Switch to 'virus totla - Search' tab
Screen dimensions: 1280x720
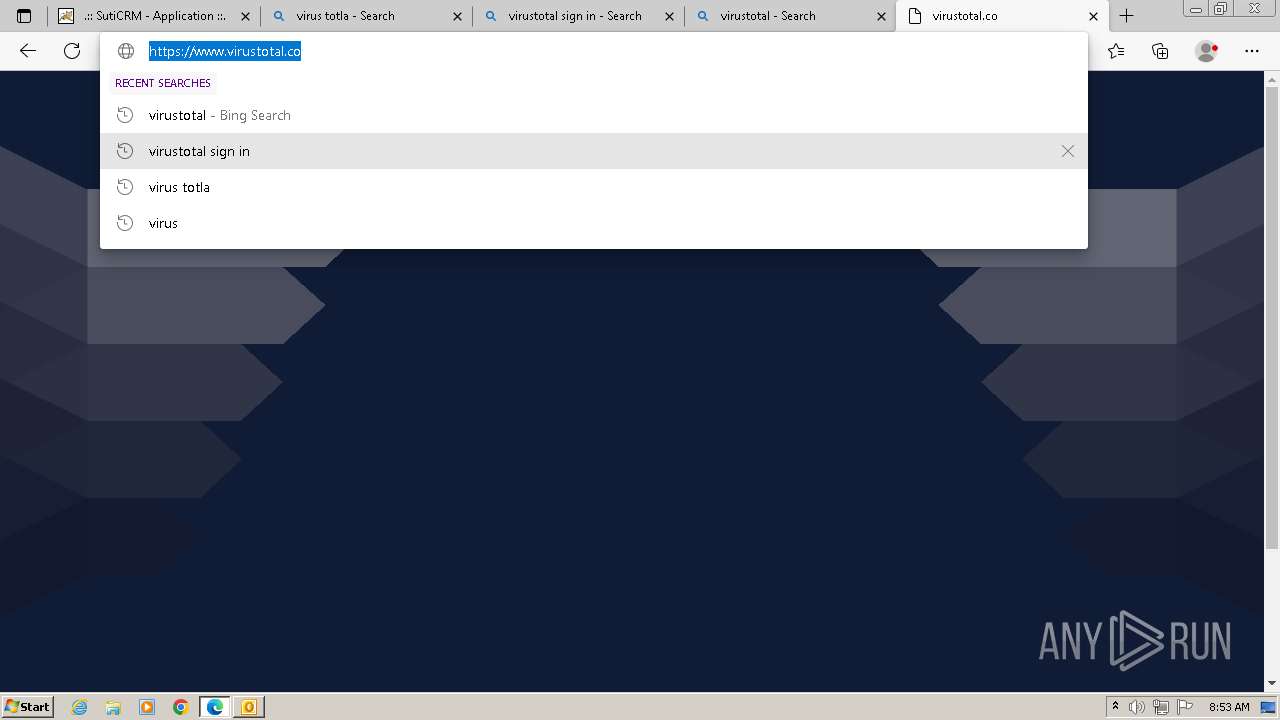pos(366,16)
